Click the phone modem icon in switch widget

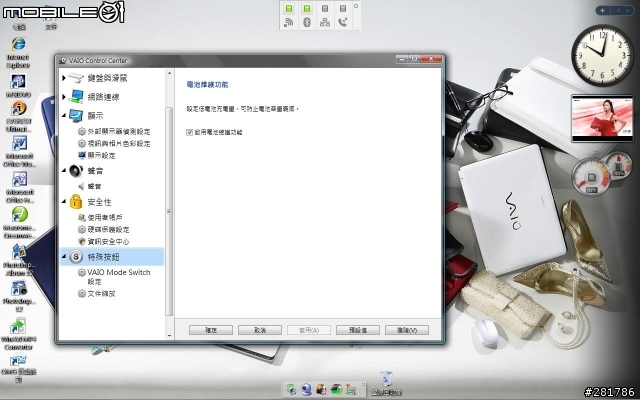click(x=343, y=22)
